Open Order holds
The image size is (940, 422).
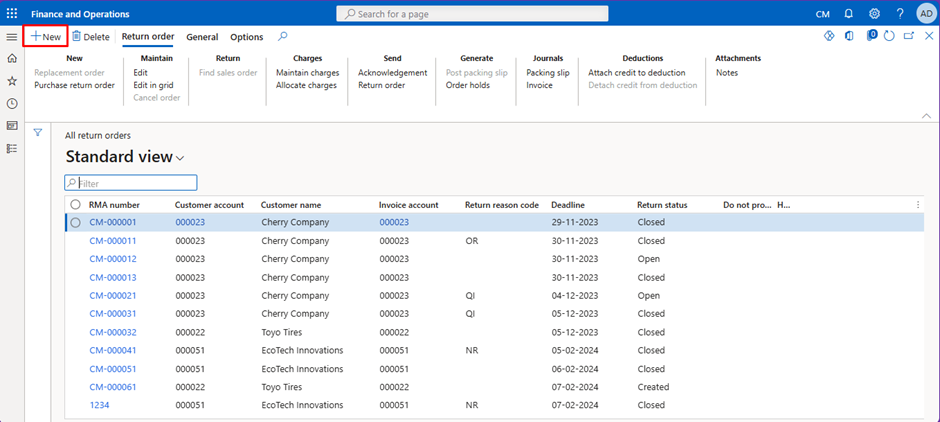click(x=468, y=85)
